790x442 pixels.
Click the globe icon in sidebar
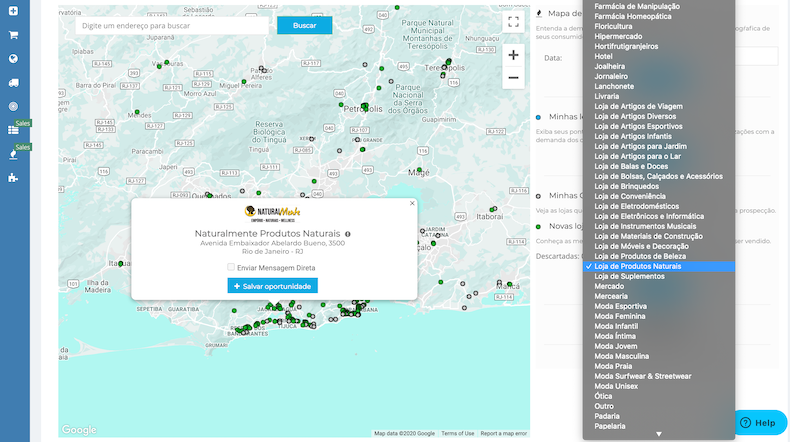(13, 58)
